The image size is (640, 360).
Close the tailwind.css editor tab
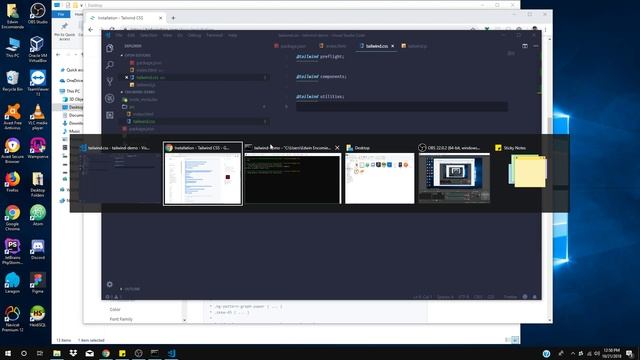(x=393, y=46)
